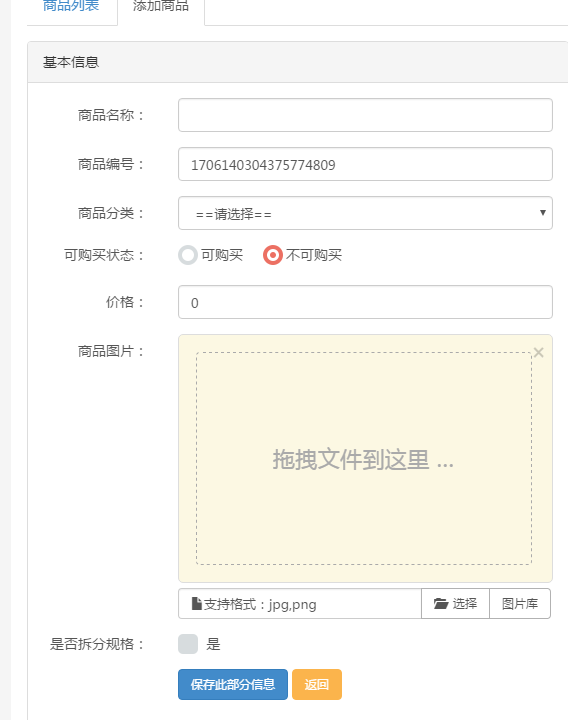Focus the 商品名称 input field
568x720 pixels.
(x=365, y=115)
